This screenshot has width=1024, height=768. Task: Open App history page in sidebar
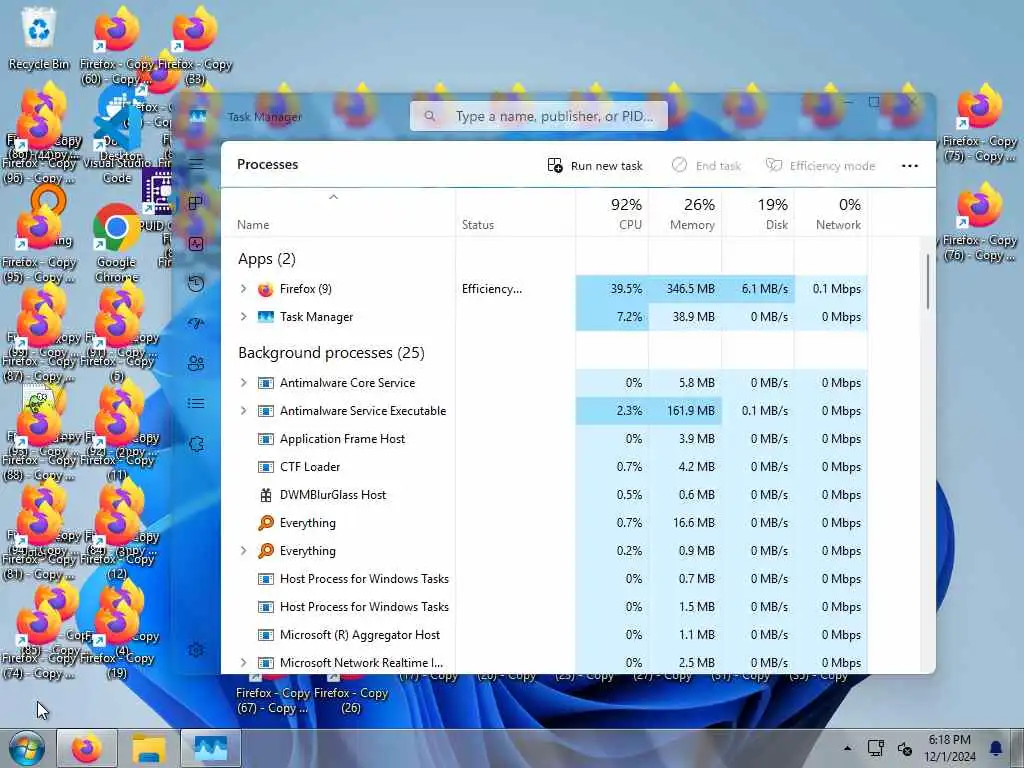tap(196, 283)
